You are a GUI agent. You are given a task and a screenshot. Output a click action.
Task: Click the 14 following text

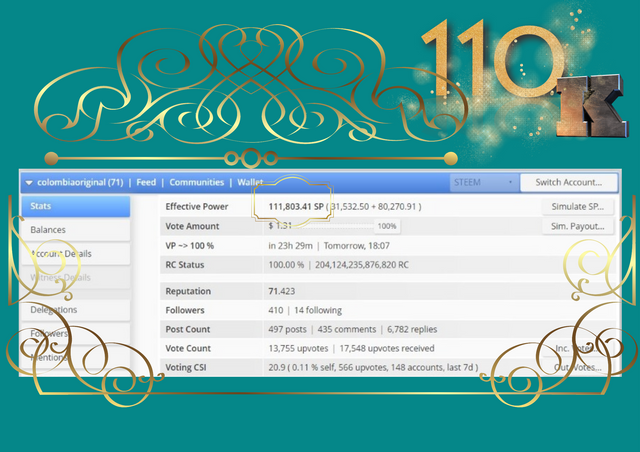(x=318, y=310)
